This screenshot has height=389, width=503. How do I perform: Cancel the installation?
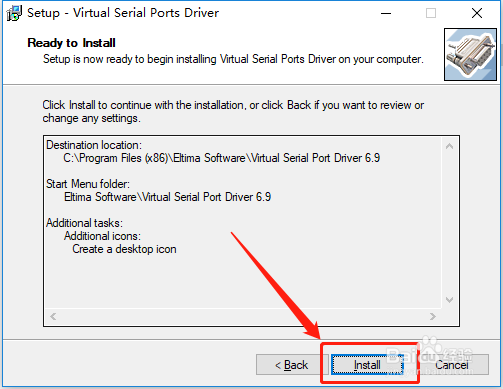tap(452, 365)
